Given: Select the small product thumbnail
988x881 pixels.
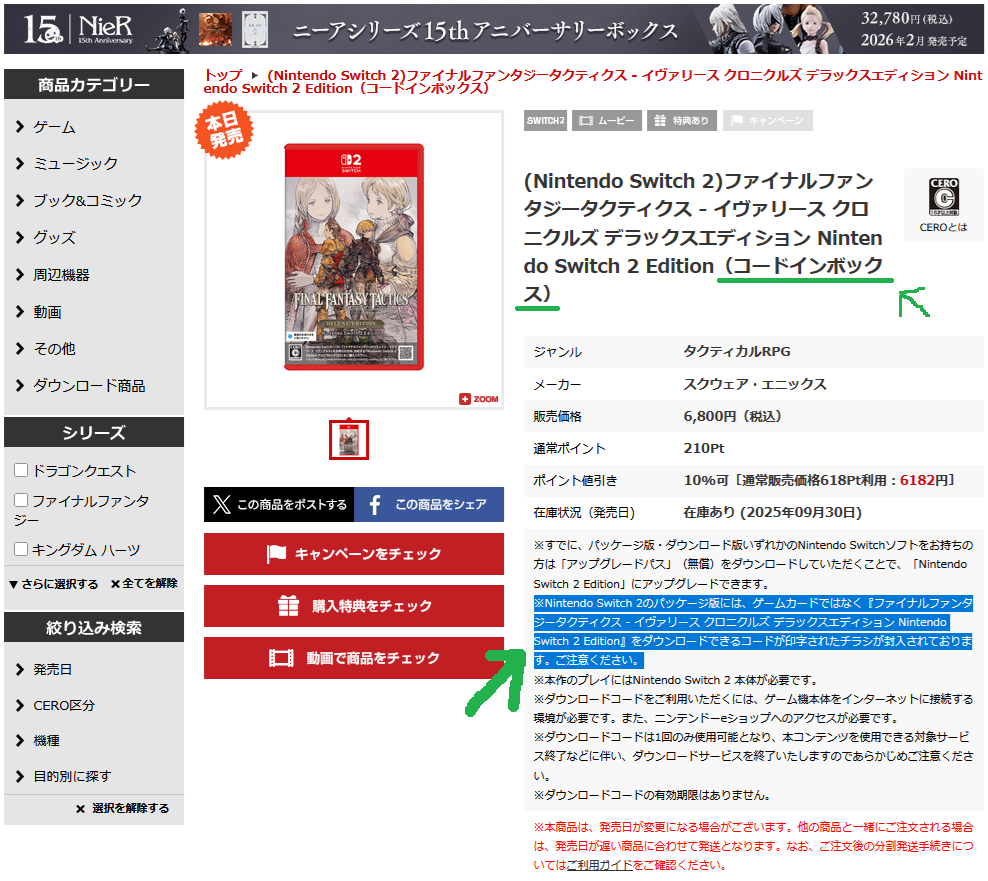Looking at the screenshot, I should [348, 440].
